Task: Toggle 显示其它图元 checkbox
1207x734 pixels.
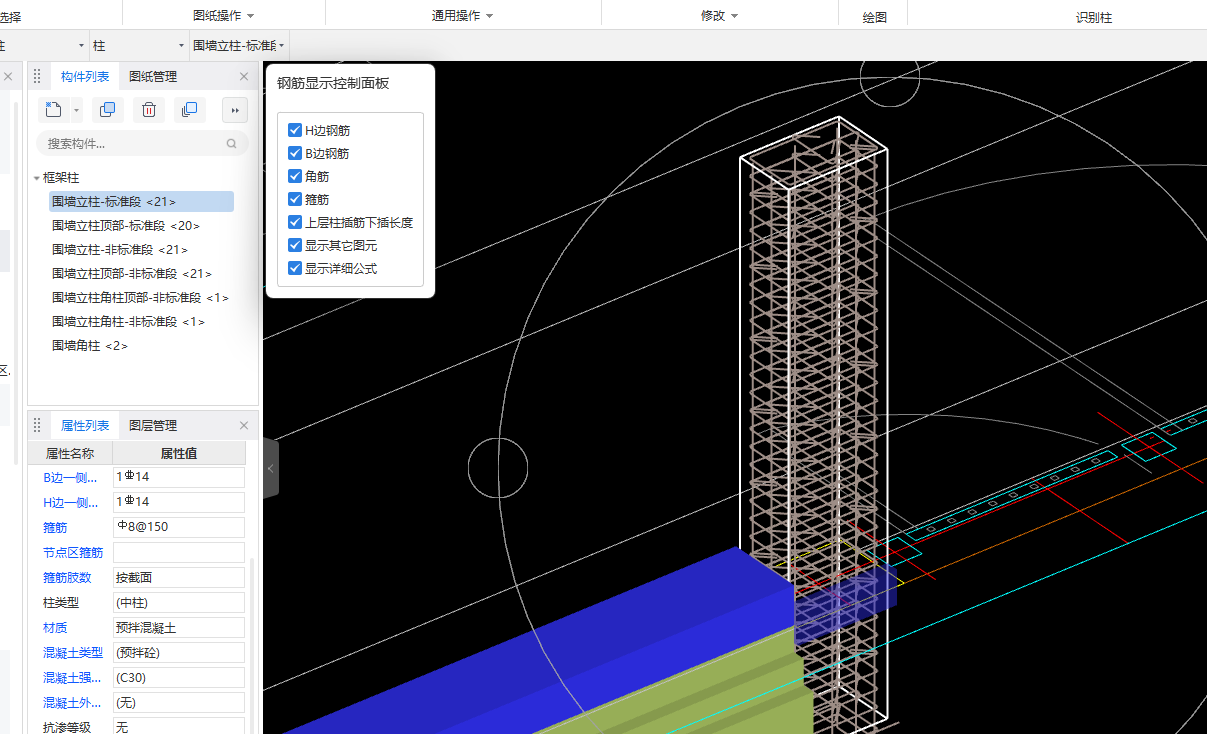Action: pos(295,245)
